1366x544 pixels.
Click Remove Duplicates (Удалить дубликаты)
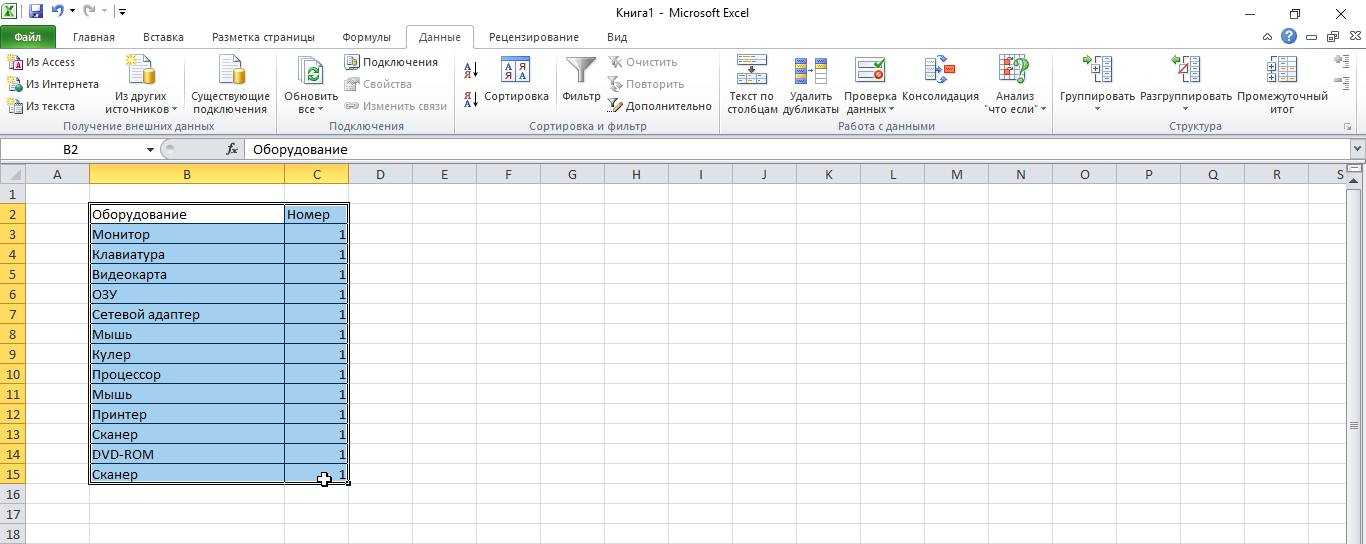810,85
